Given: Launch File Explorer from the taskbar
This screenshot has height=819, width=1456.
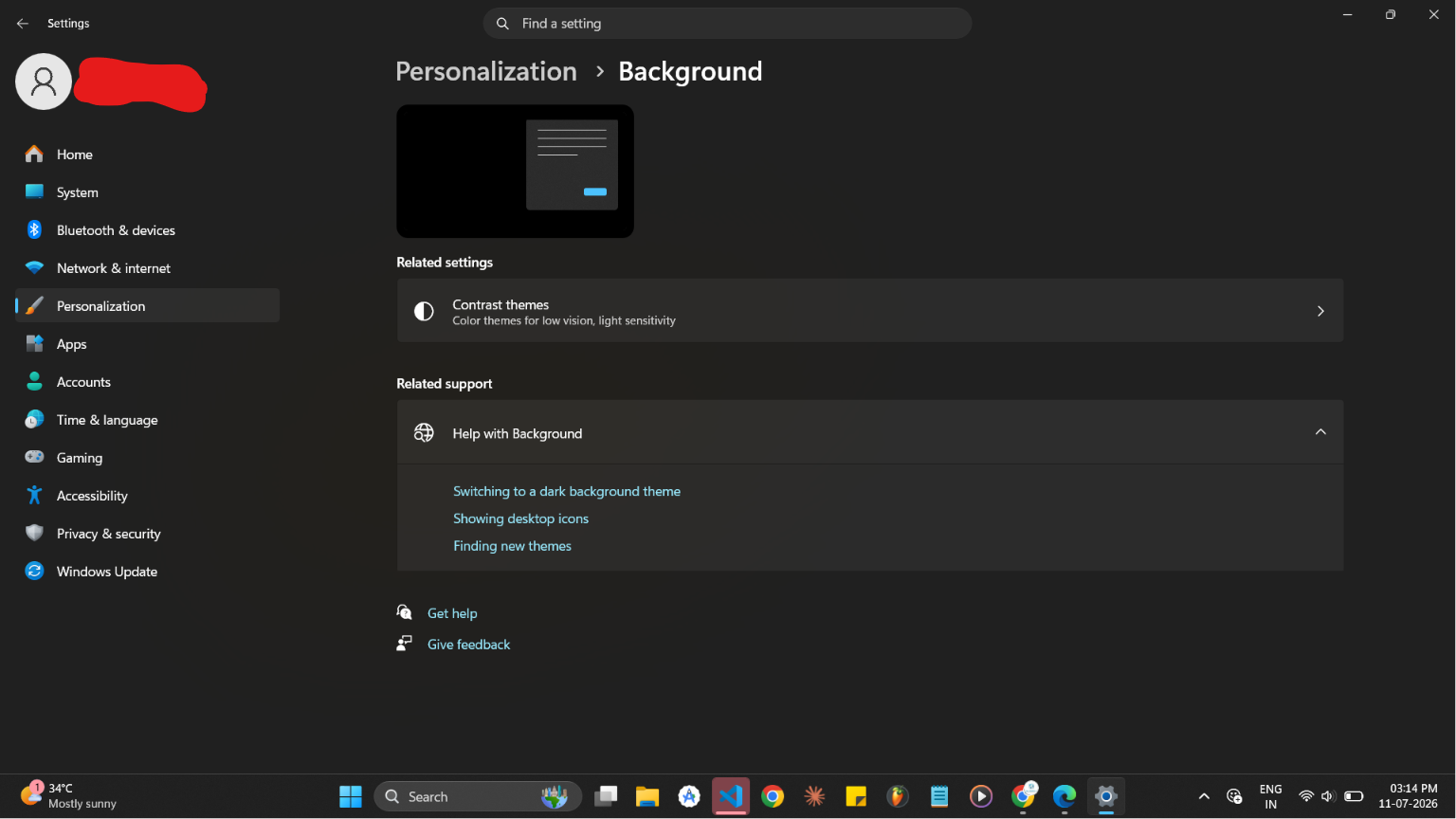Looking at the screenshot, I should pos(647,796).
